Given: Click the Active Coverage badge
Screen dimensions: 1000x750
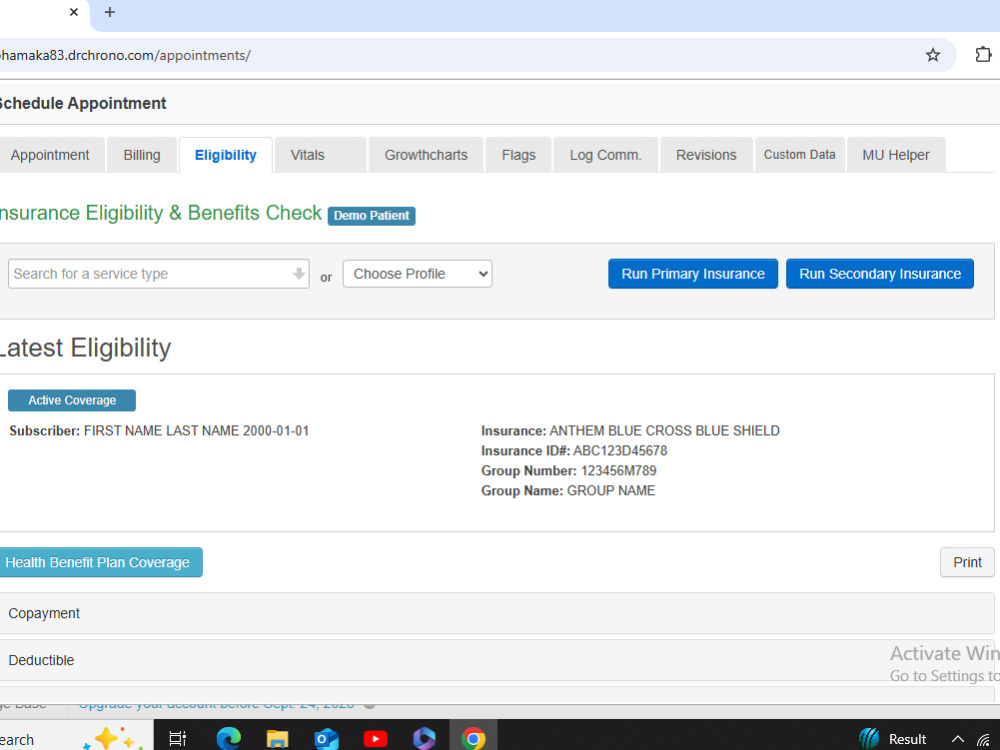Looking at the screenshot, I should (72, 401).
